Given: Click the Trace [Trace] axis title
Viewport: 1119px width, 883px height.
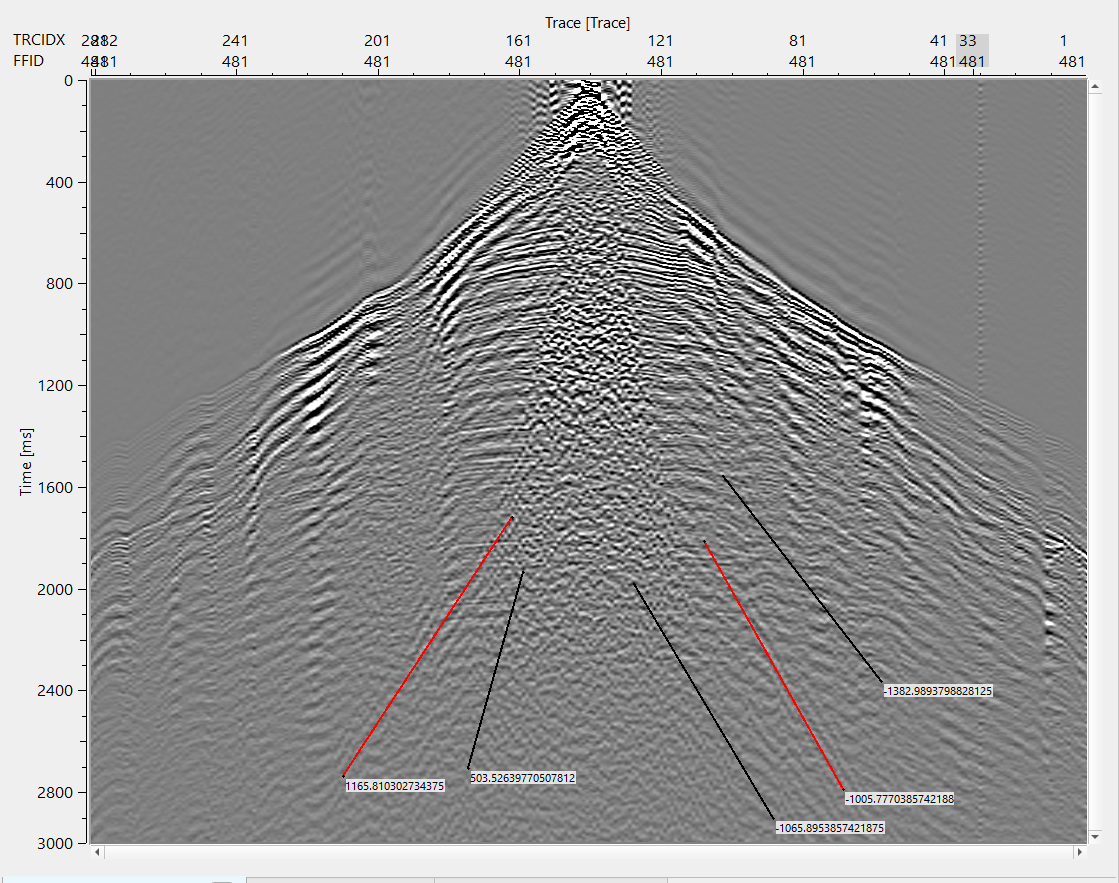Looking at the screenshot, I should pos(587,22).
